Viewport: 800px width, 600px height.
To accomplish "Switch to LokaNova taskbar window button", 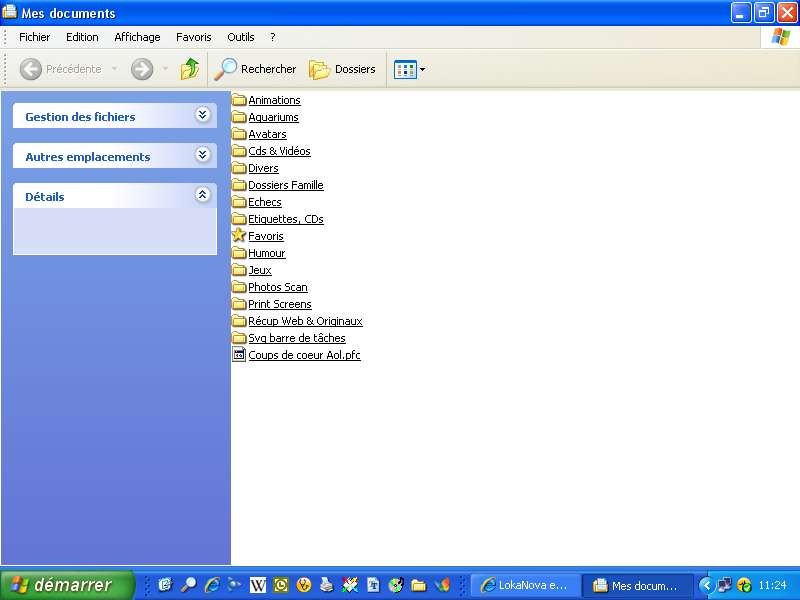I will click(x=524, y=586).
